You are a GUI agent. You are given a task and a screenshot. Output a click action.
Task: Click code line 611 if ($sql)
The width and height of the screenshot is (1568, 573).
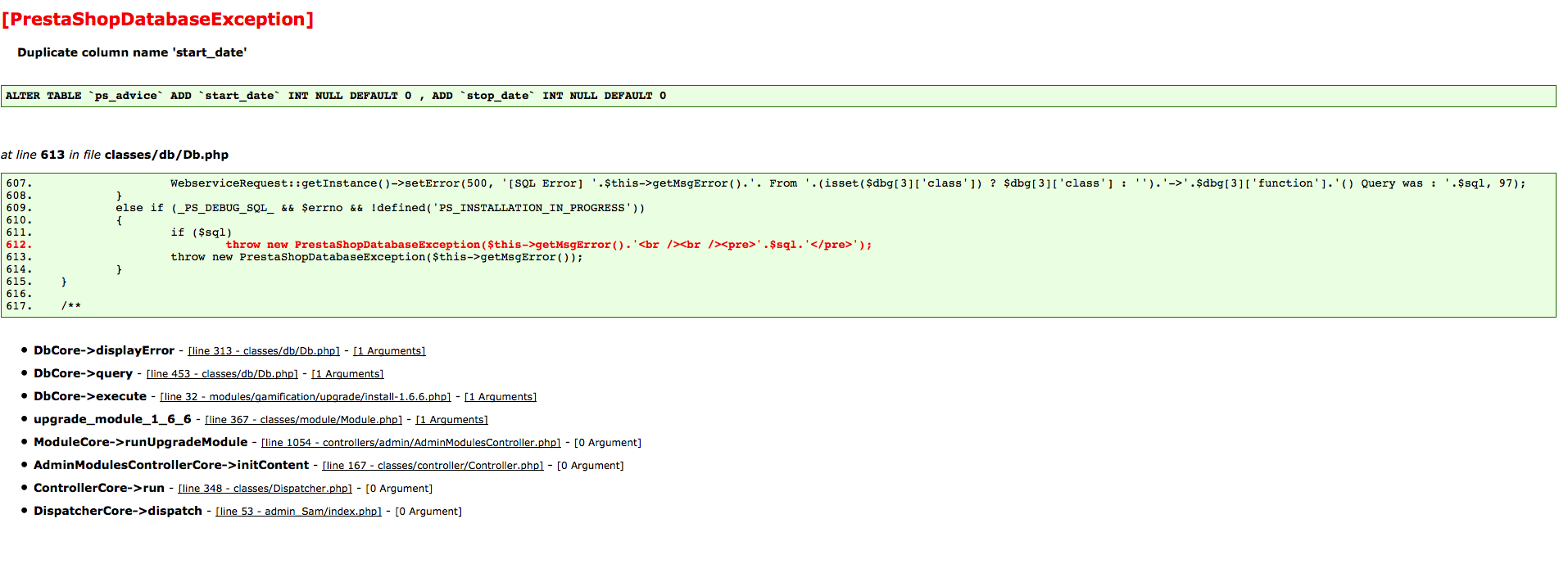click(202, 232)
